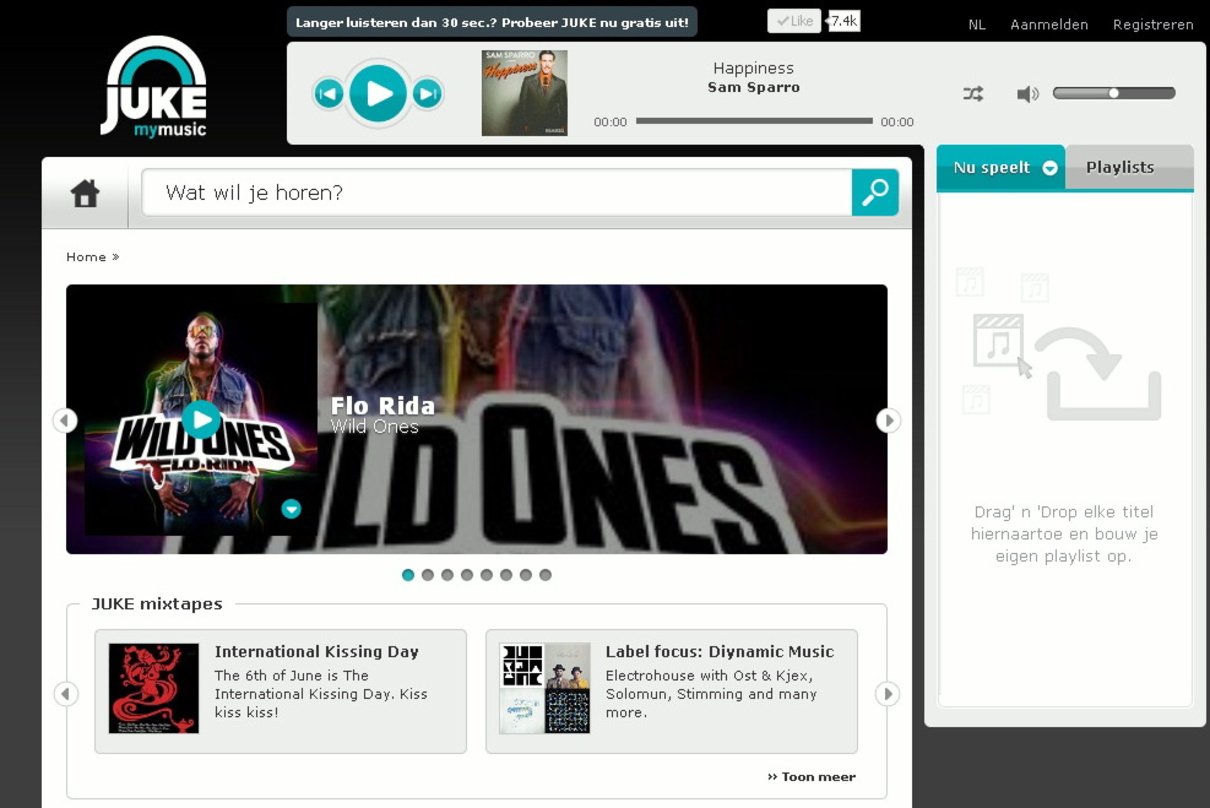Viewport: 1210px width, 808px height.
Task: Select the sixth carousel dot
Action: pyautogui.click(x=506, y=575)
